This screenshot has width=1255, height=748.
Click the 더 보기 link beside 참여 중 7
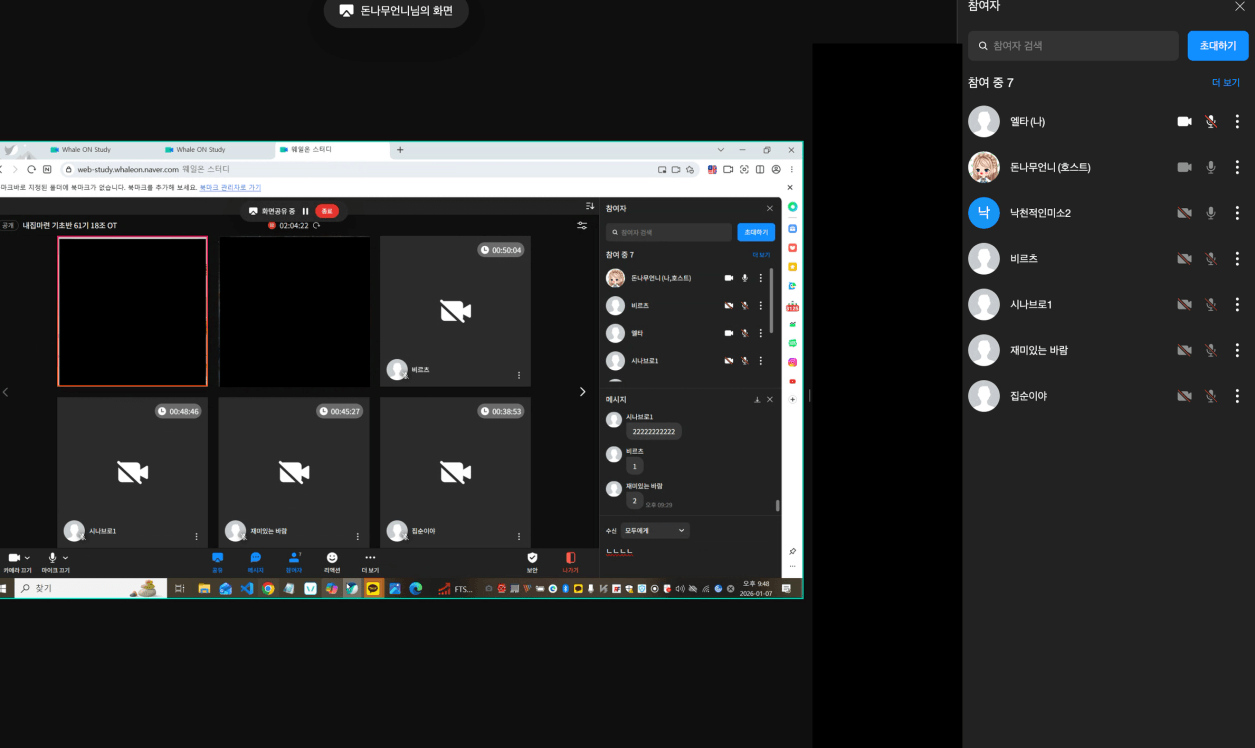click(1225, 83)
